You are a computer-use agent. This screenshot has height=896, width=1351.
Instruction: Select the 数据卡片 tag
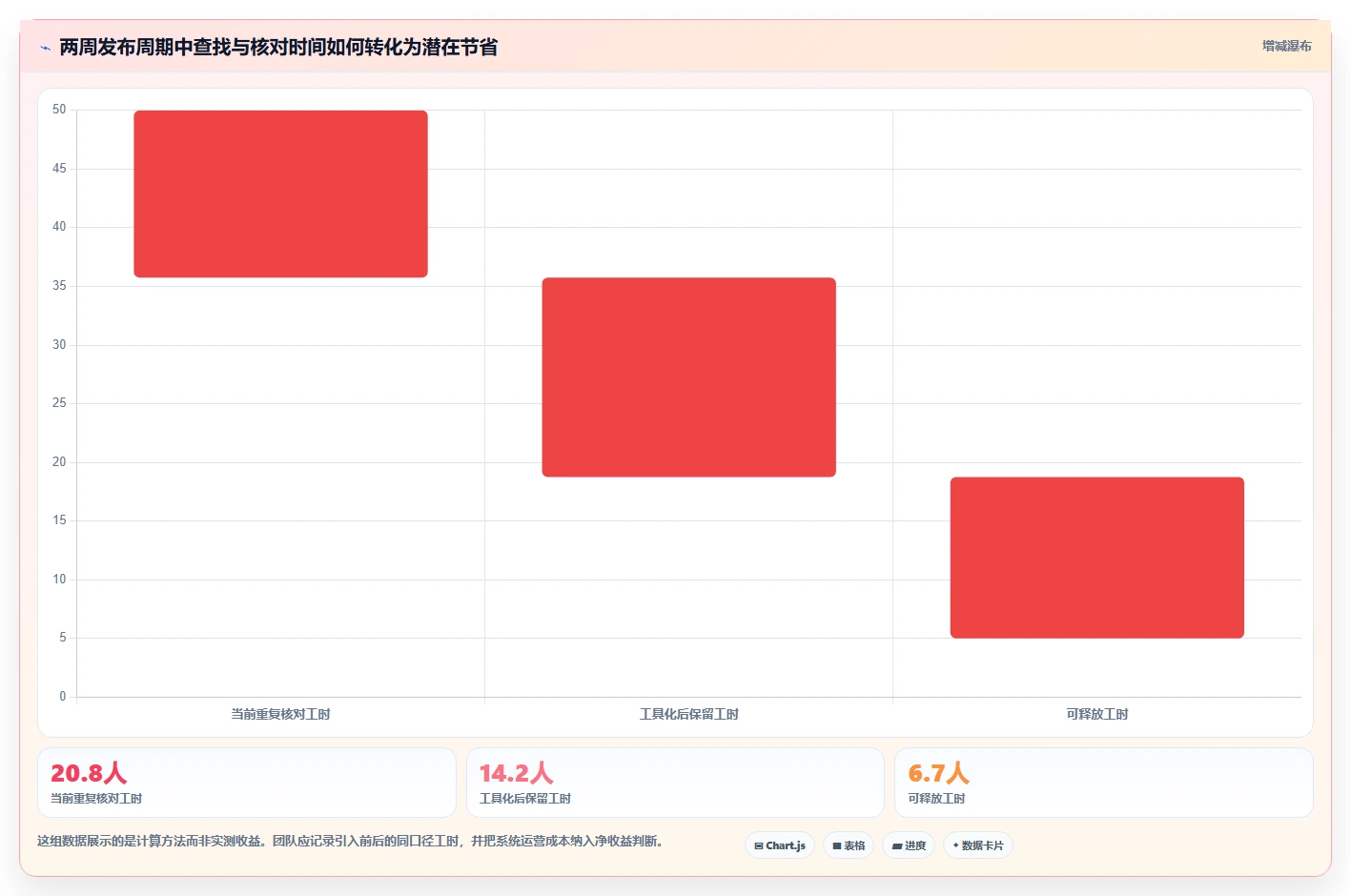[x=978, y=845]
